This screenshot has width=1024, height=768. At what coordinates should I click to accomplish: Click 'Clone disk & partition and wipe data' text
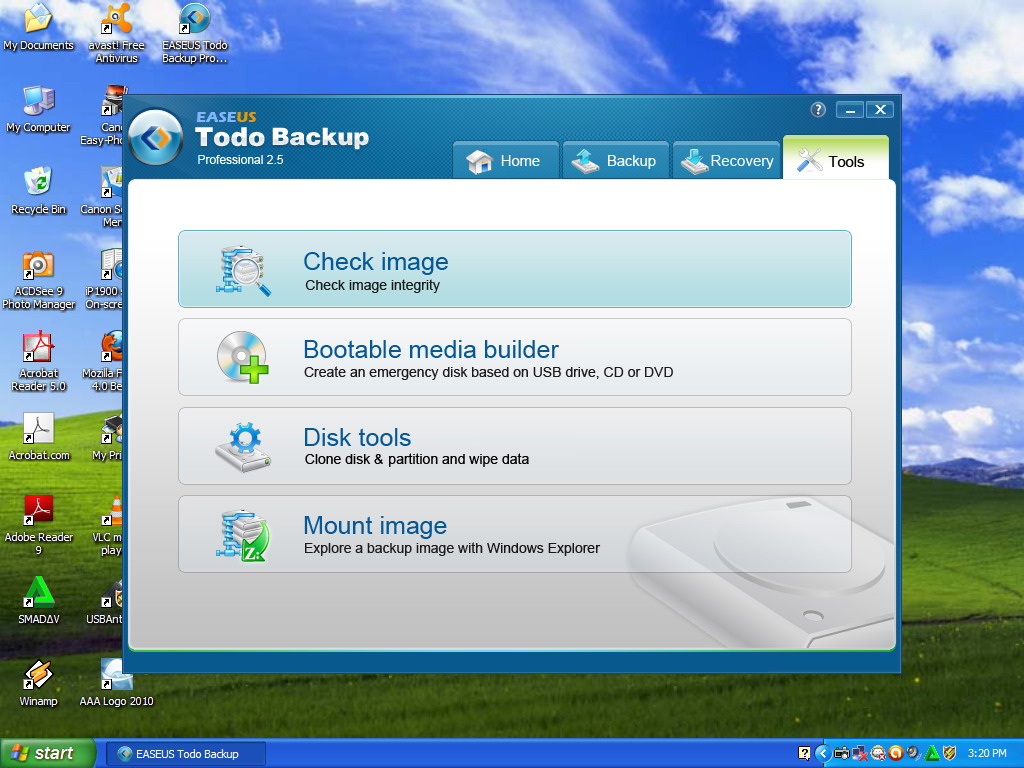[x=417, y=459]
